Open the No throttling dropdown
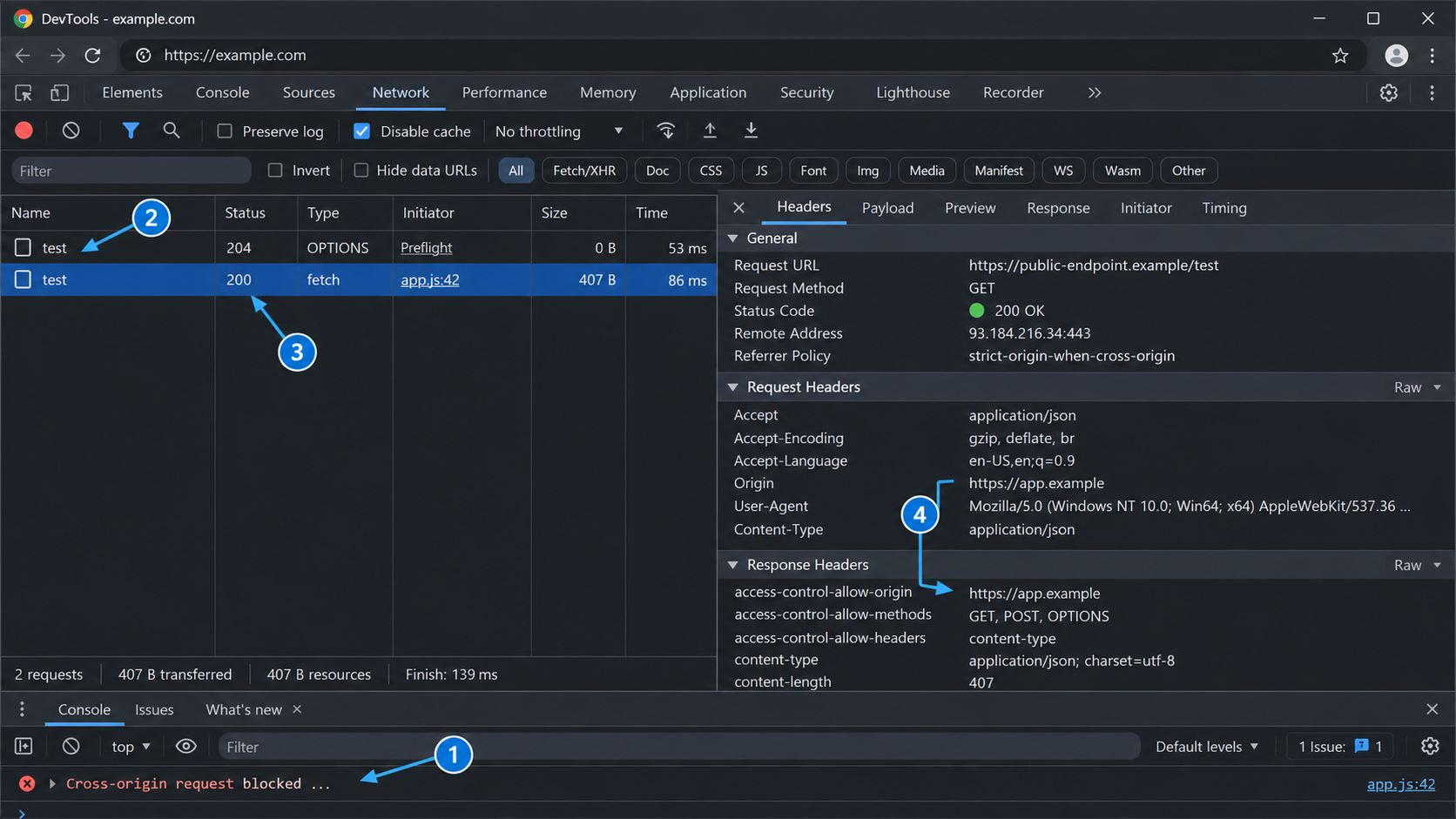The height and width of the screenshot is (819, 1456). click(559, 131)
